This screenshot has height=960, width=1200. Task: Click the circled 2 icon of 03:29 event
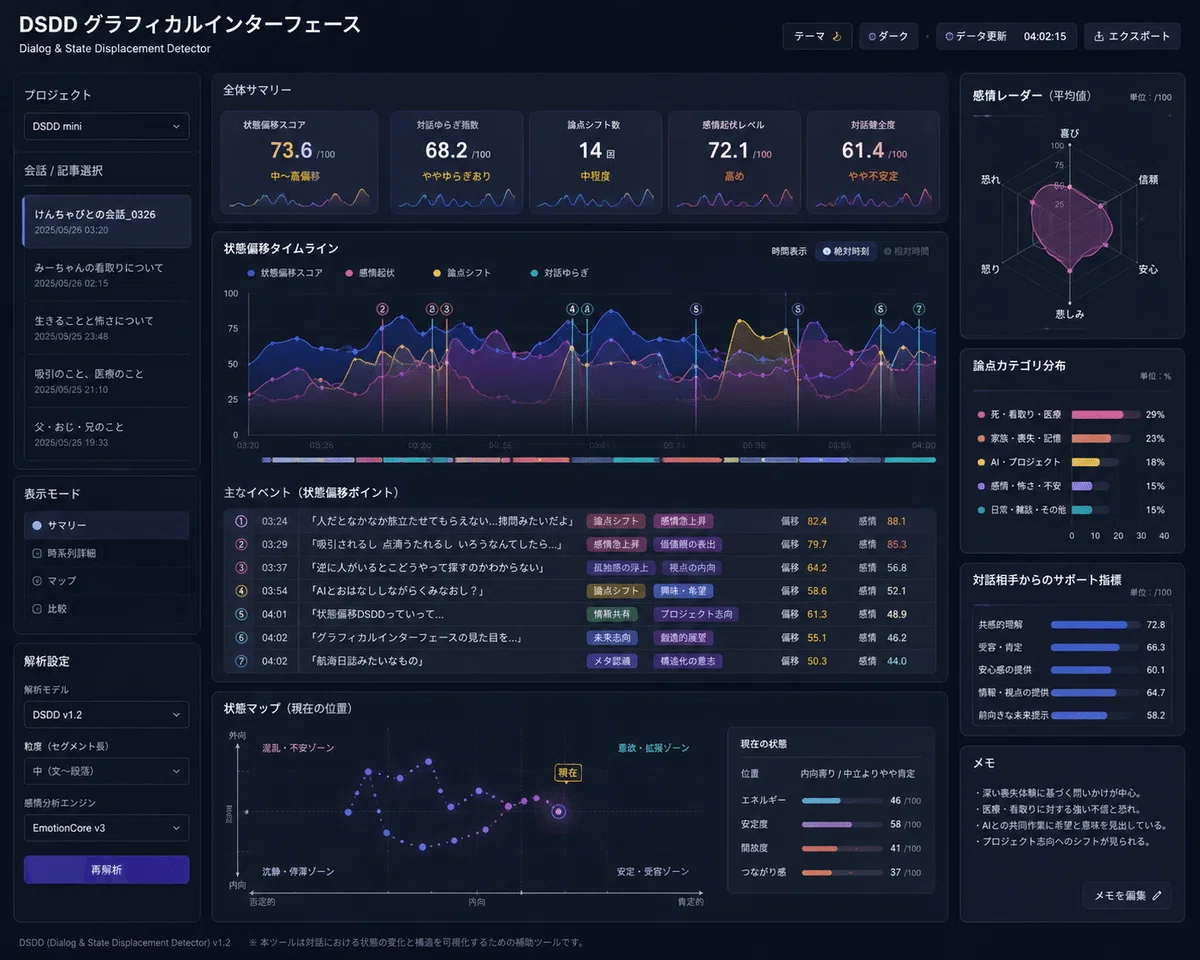pyautogui.click(x=241, y=544)
